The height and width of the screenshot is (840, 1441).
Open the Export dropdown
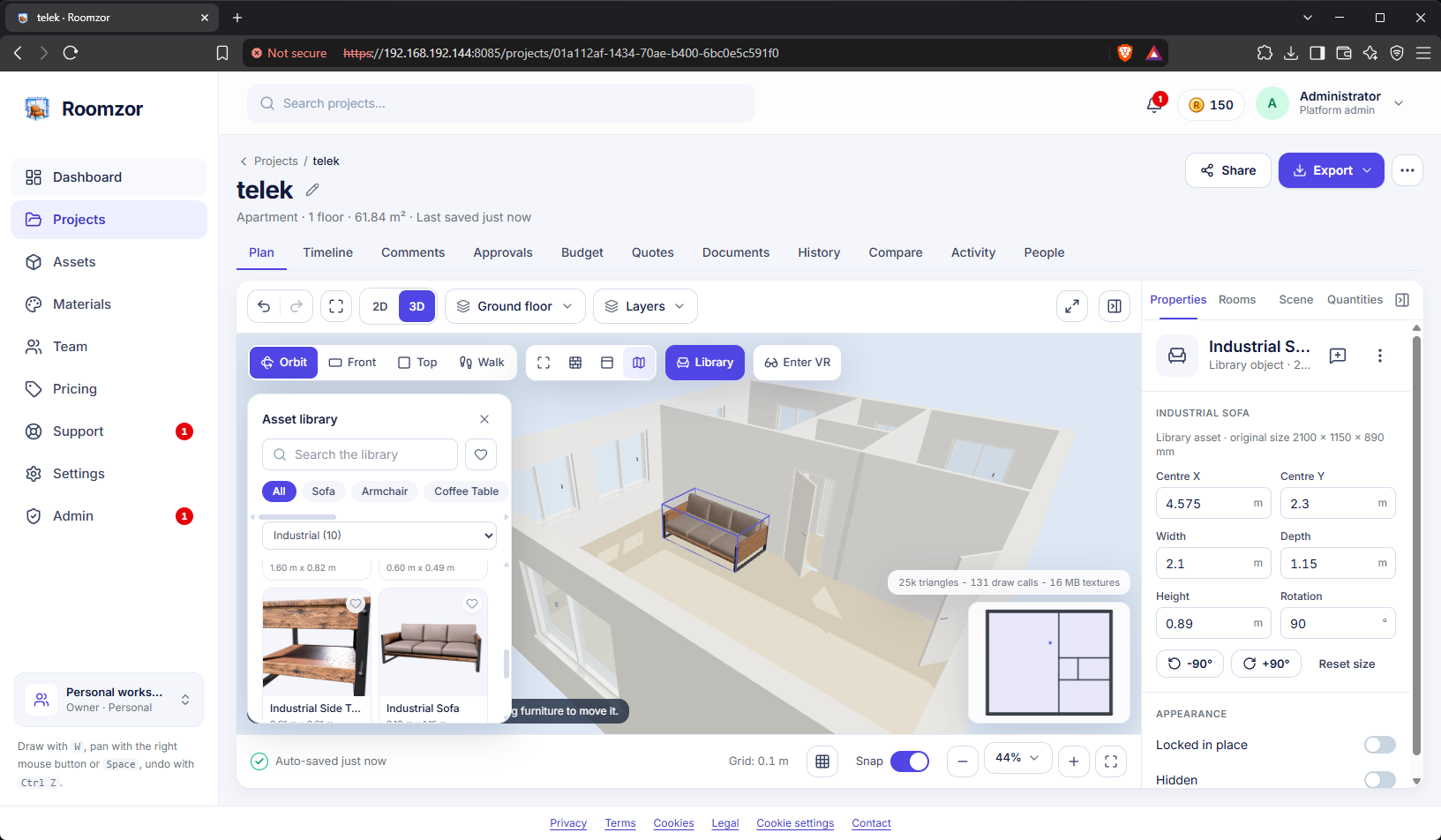(x=1332, y=170)
